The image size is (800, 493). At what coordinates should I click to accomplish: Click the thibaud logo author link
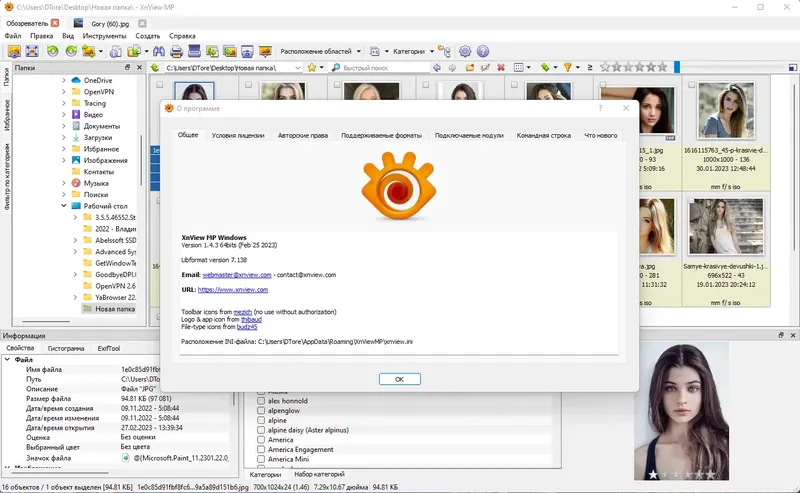[x=251, y=319]
